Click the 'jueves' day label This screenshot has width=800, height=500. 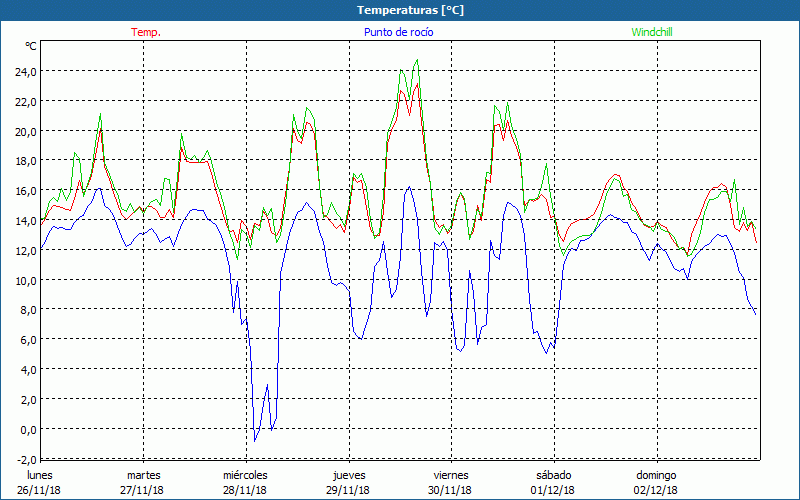tap(349, 476)
